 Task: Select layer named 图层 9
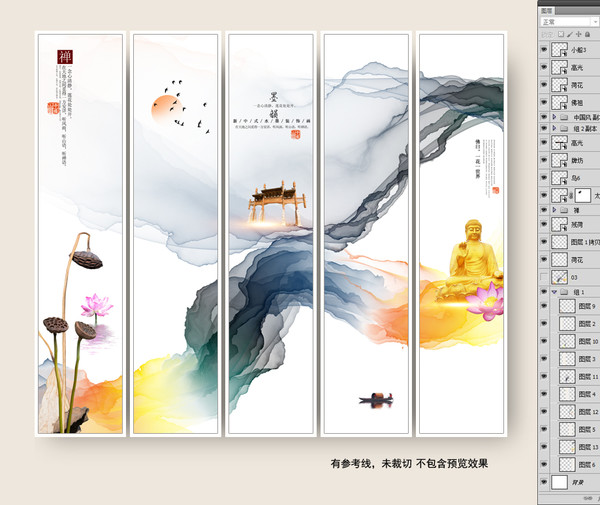[587, 306]
